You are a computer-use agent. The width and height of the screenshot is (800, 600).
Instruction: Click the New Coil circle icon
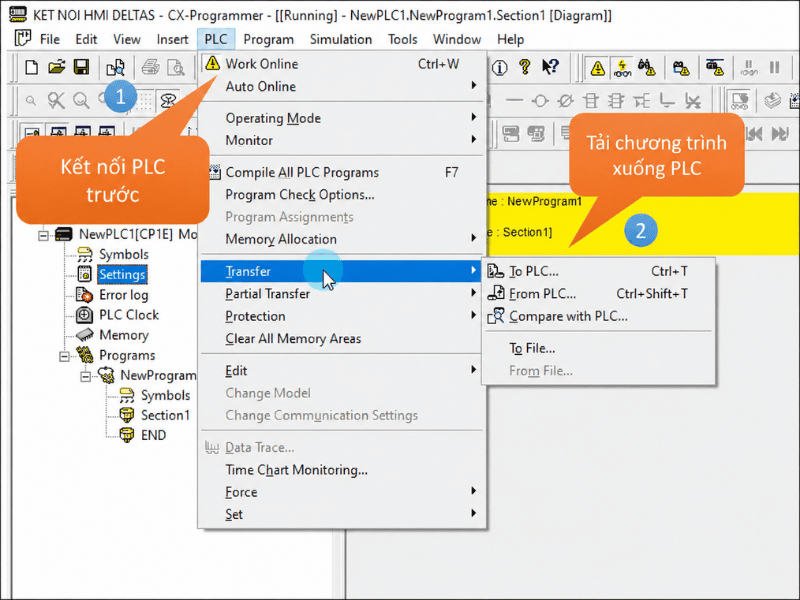click(x=540, y=101)
